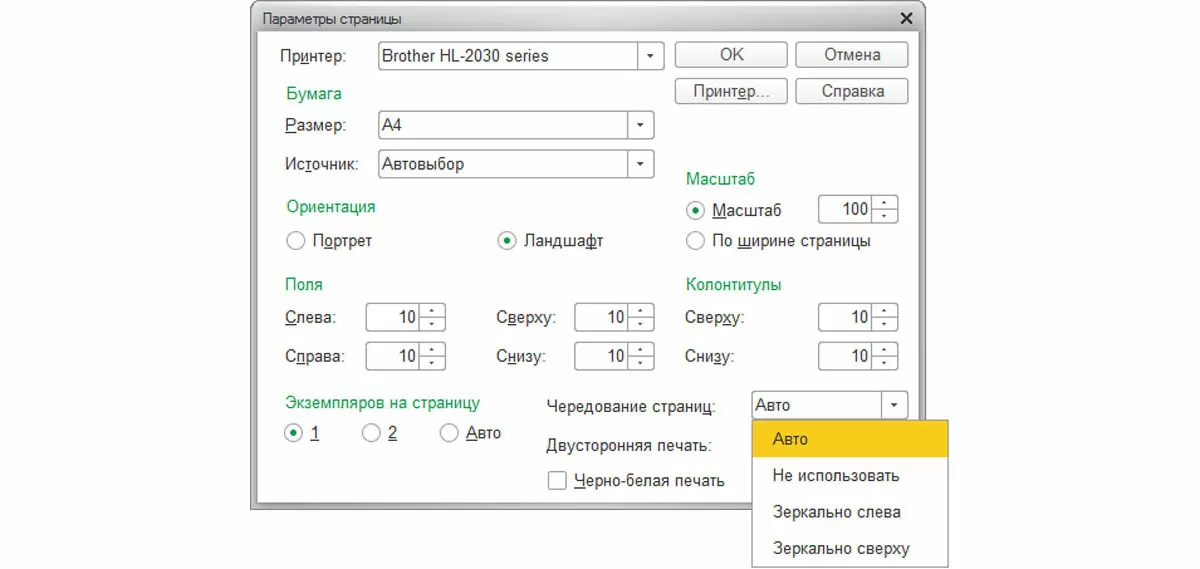Viewport: 1200px width, 569px height.
Task: Open the Источник dropdown arrow
Action: (x=640, y=164)
